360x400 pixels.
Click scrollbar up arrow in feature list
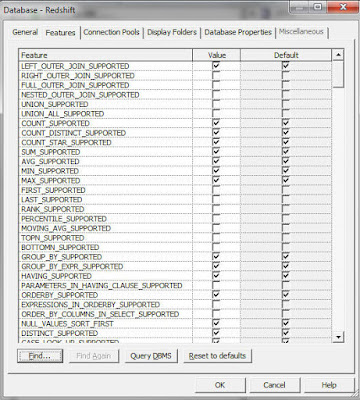coord(338,55)
